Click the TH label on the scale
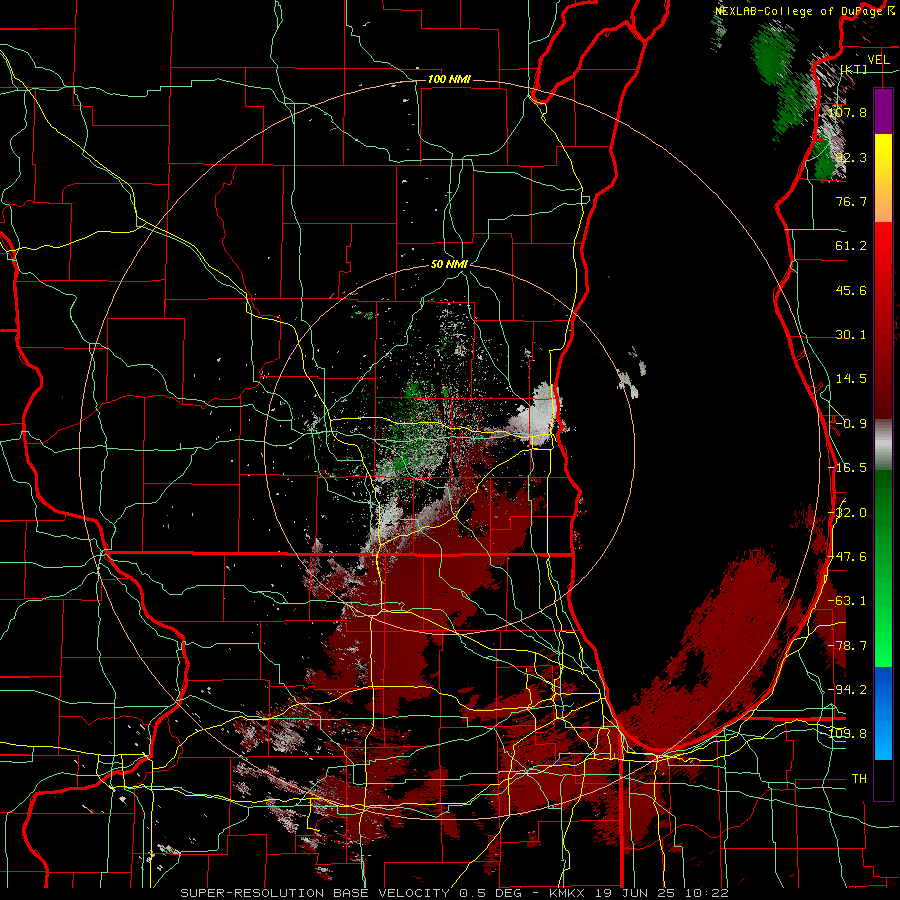The image size is (900, 900). click(859, 778)
